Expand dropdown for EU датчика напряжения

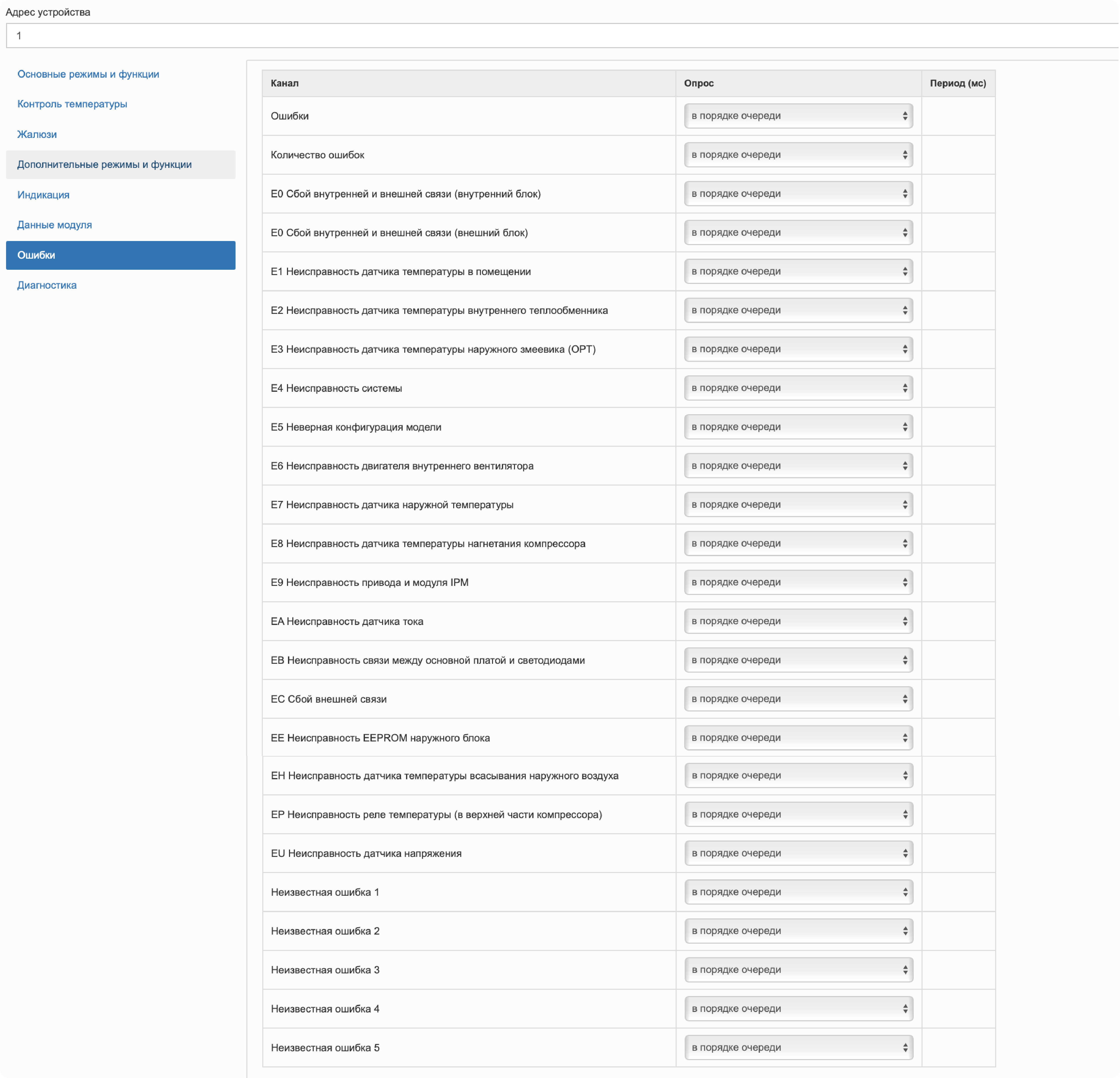coord(798,853)
